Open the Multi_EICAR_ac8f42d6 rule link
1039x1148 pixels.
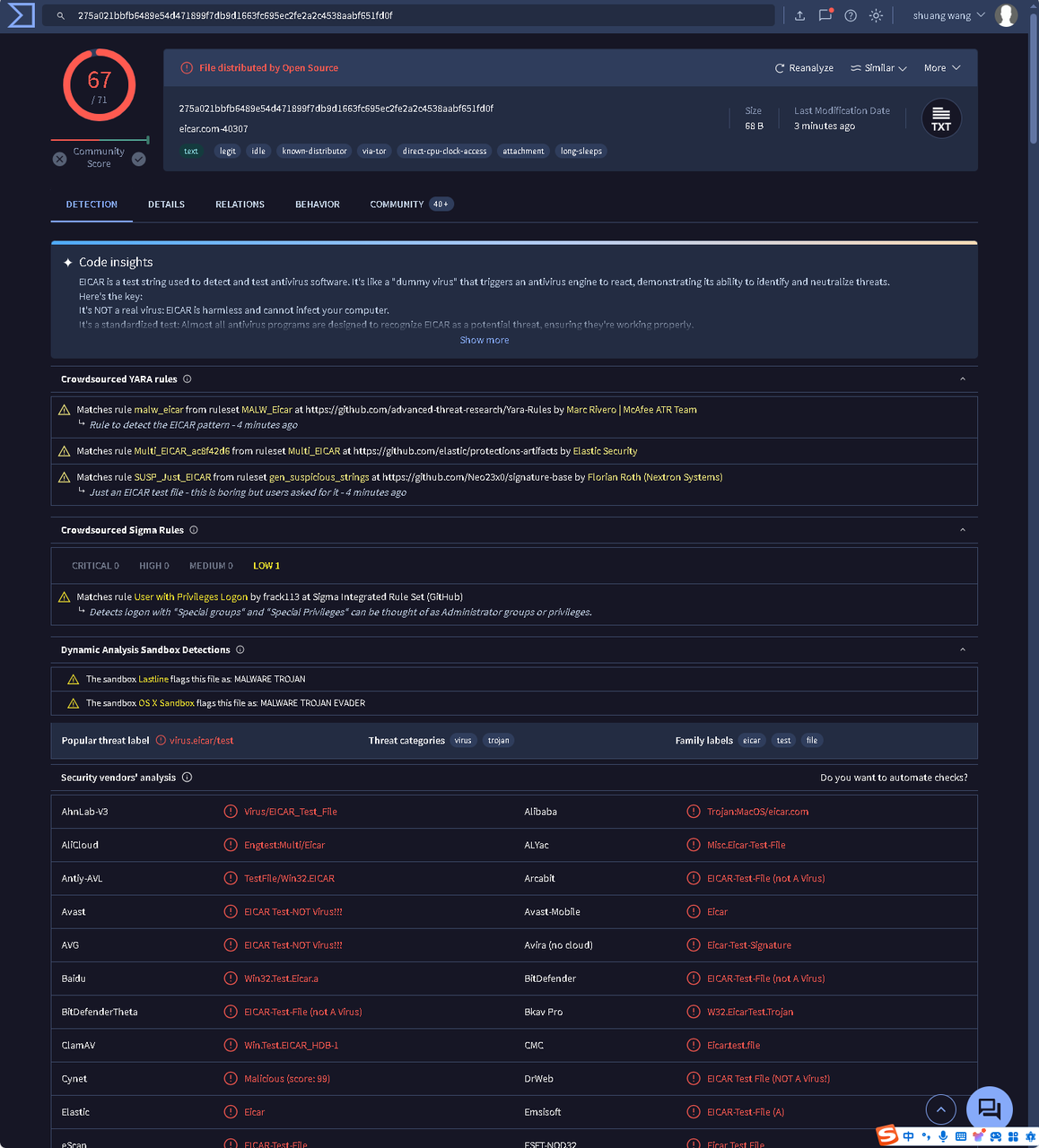(x=181, y=451)
